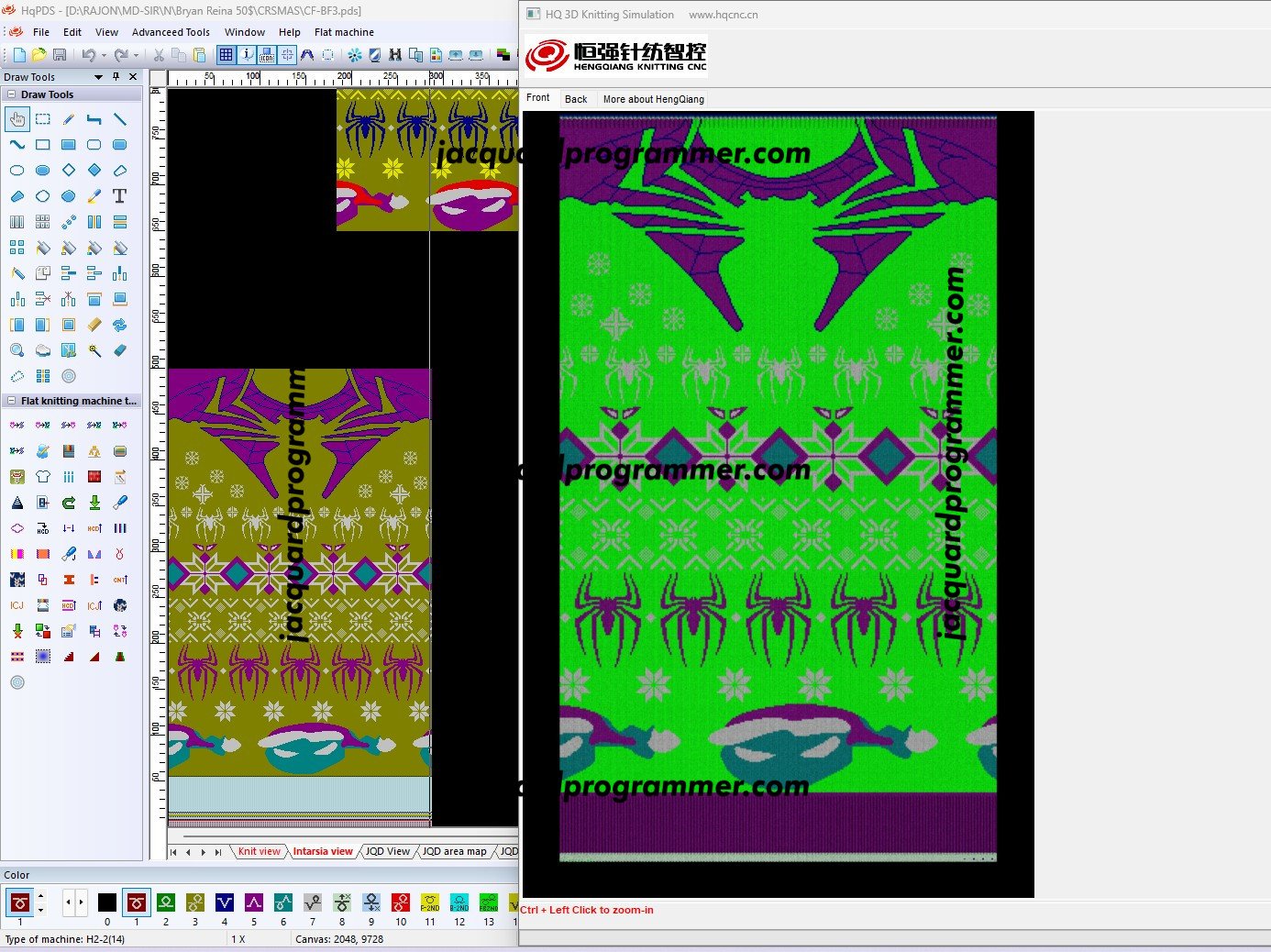Open the Advanceed Tools menu
The width and height of the screenshot is (1271, 952).
[x=171, y=32]
